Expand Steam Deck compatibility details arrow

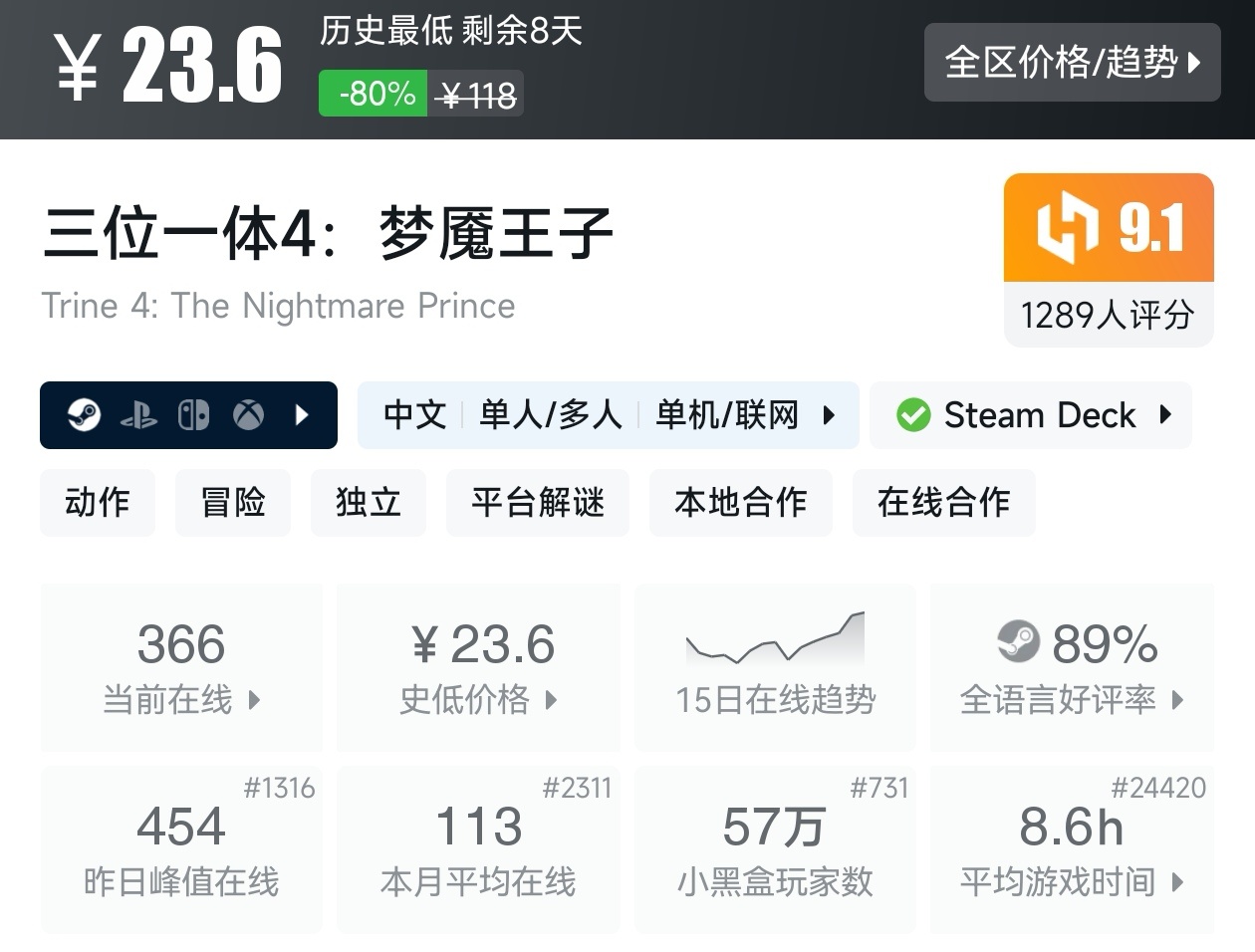[1165, 415]
